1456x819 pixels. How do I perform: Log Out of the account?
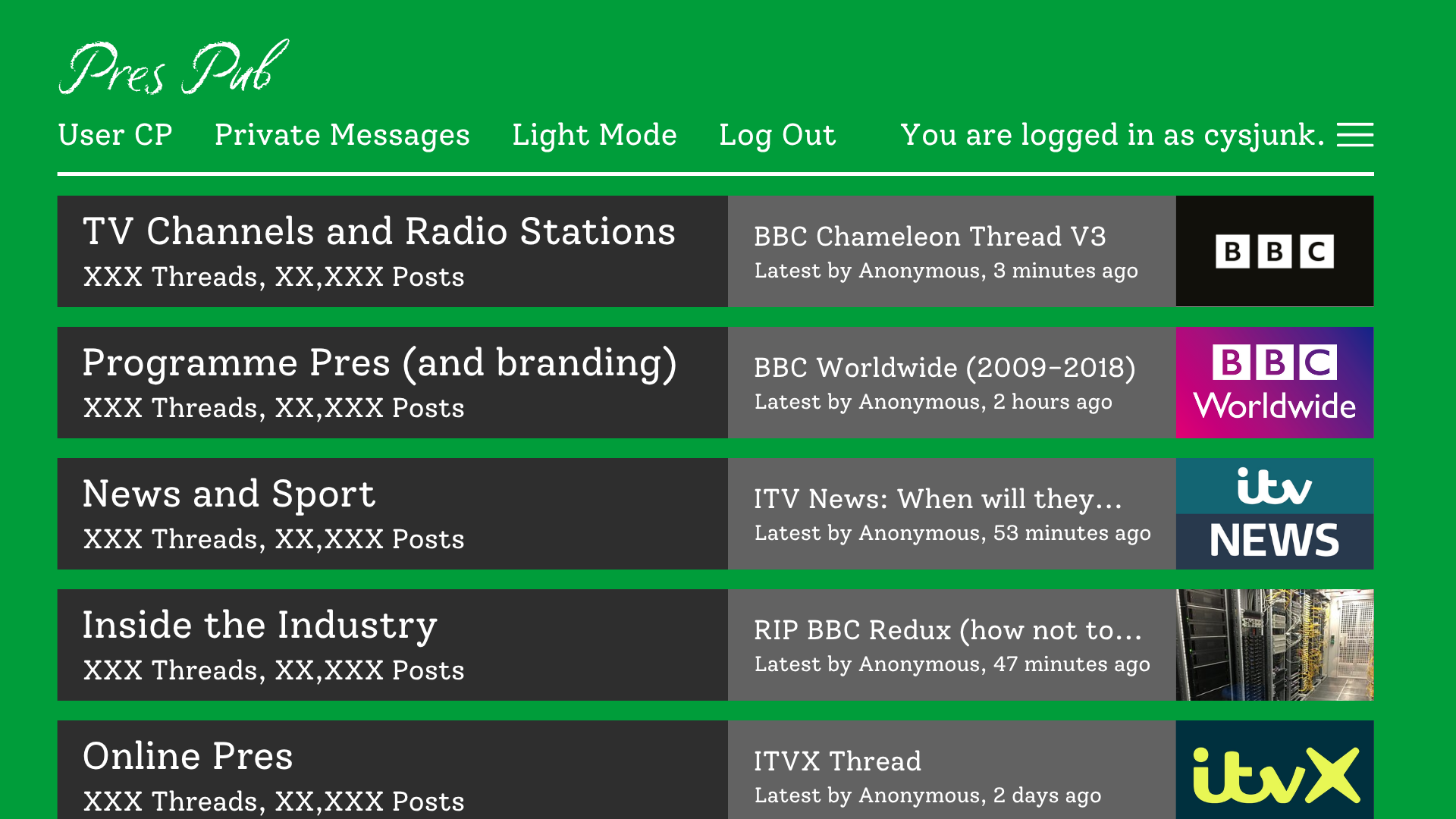(x=777, y=135)
